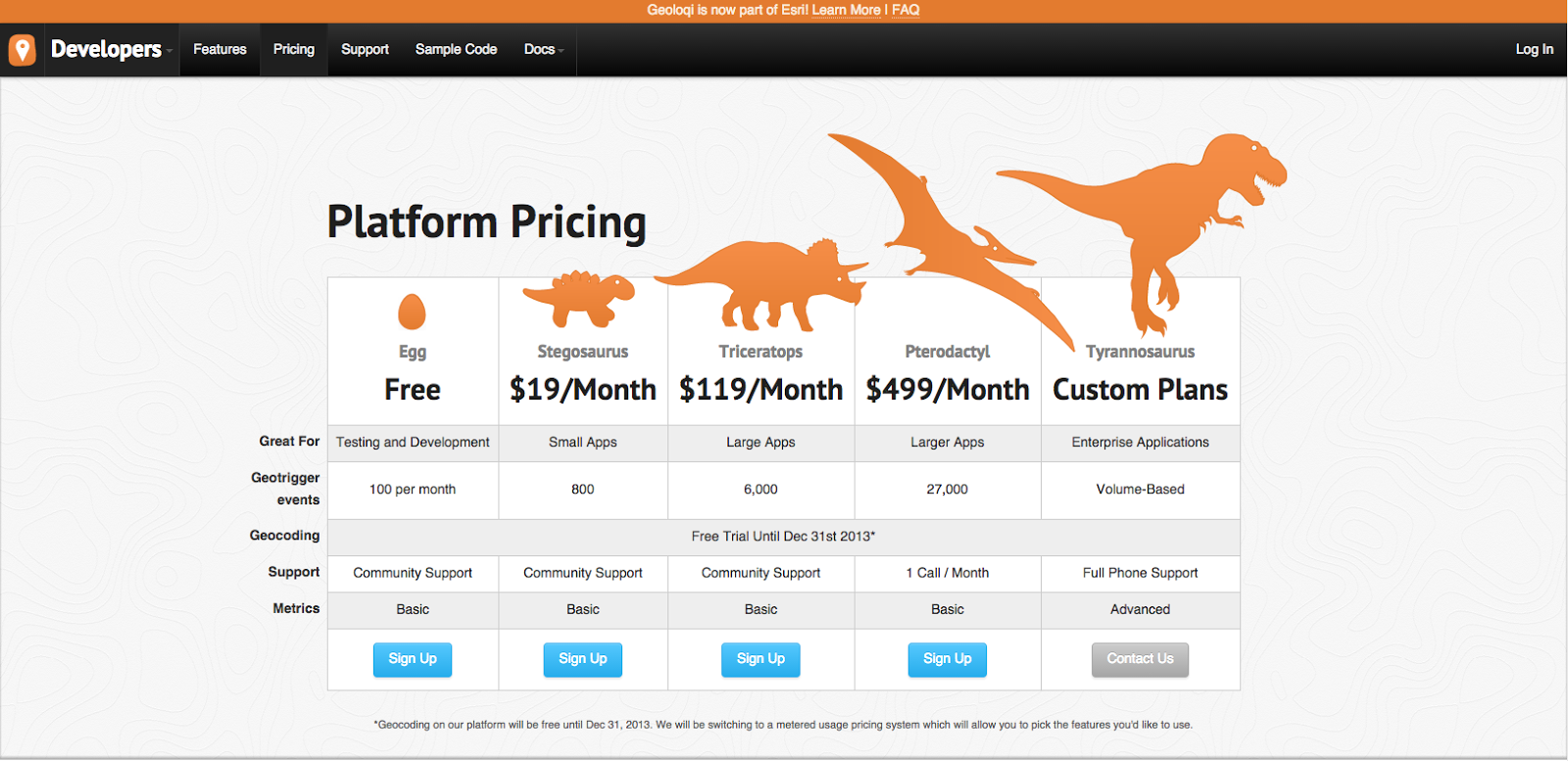The height and width of the screenshot is (761, 1568).
Task: Click the Testing and Development cell
Action: [413, 443]
